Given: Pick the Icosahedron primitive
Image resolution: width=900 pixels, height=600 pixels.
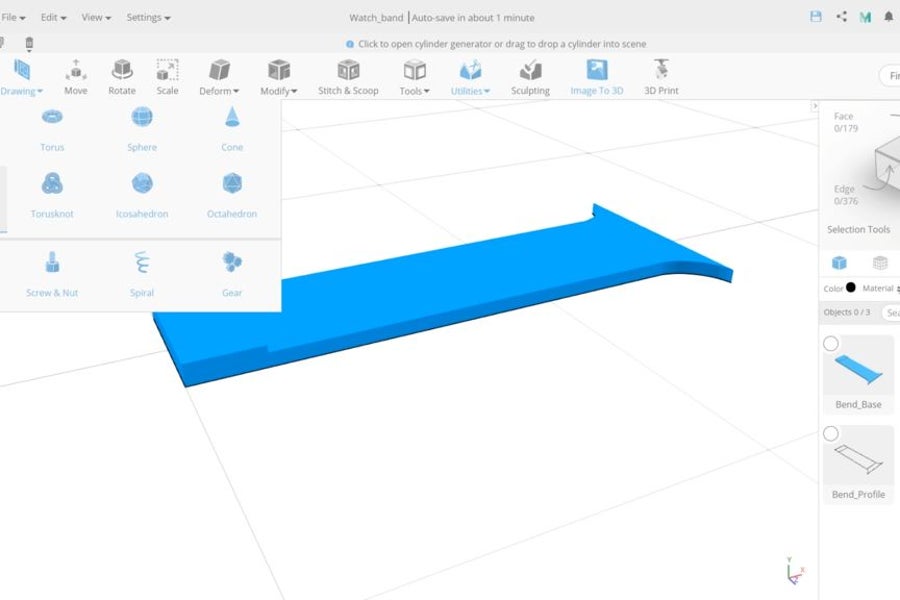Looking at the screenshot, I should [x=142, y=184].
